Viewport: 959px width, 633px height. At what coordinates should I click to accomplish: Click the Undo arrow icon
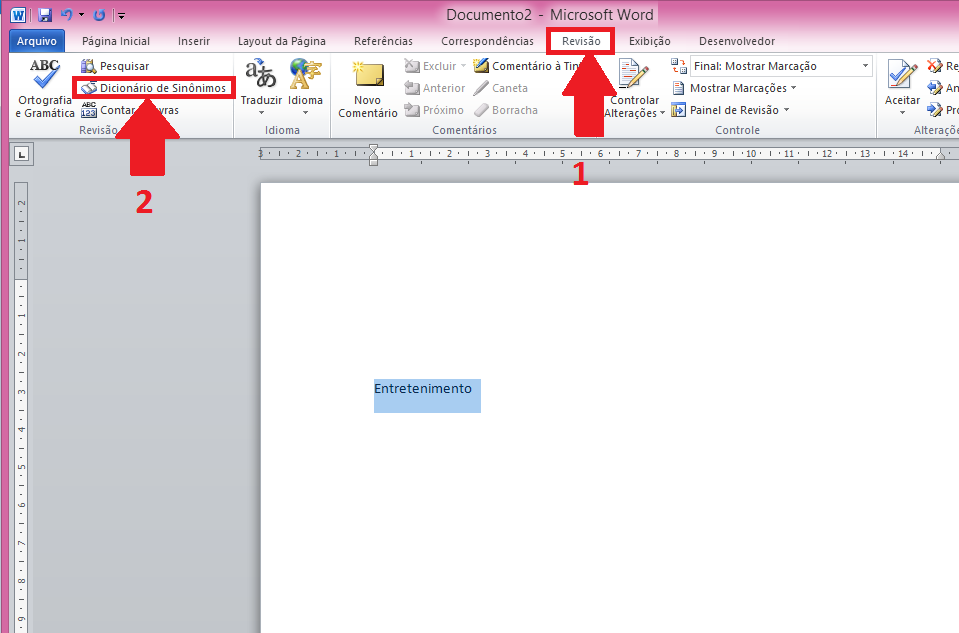pyautogui.click(x=66, y=15)
